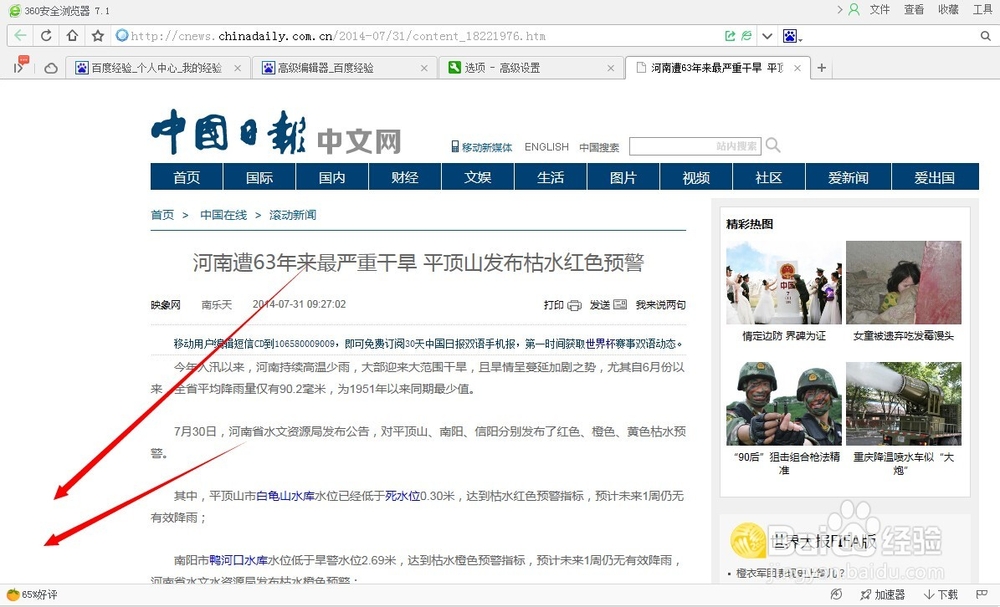1000x607 pixels.
Task: Open 白龟山水库 hyperlink in article
Action: (286, 495)
